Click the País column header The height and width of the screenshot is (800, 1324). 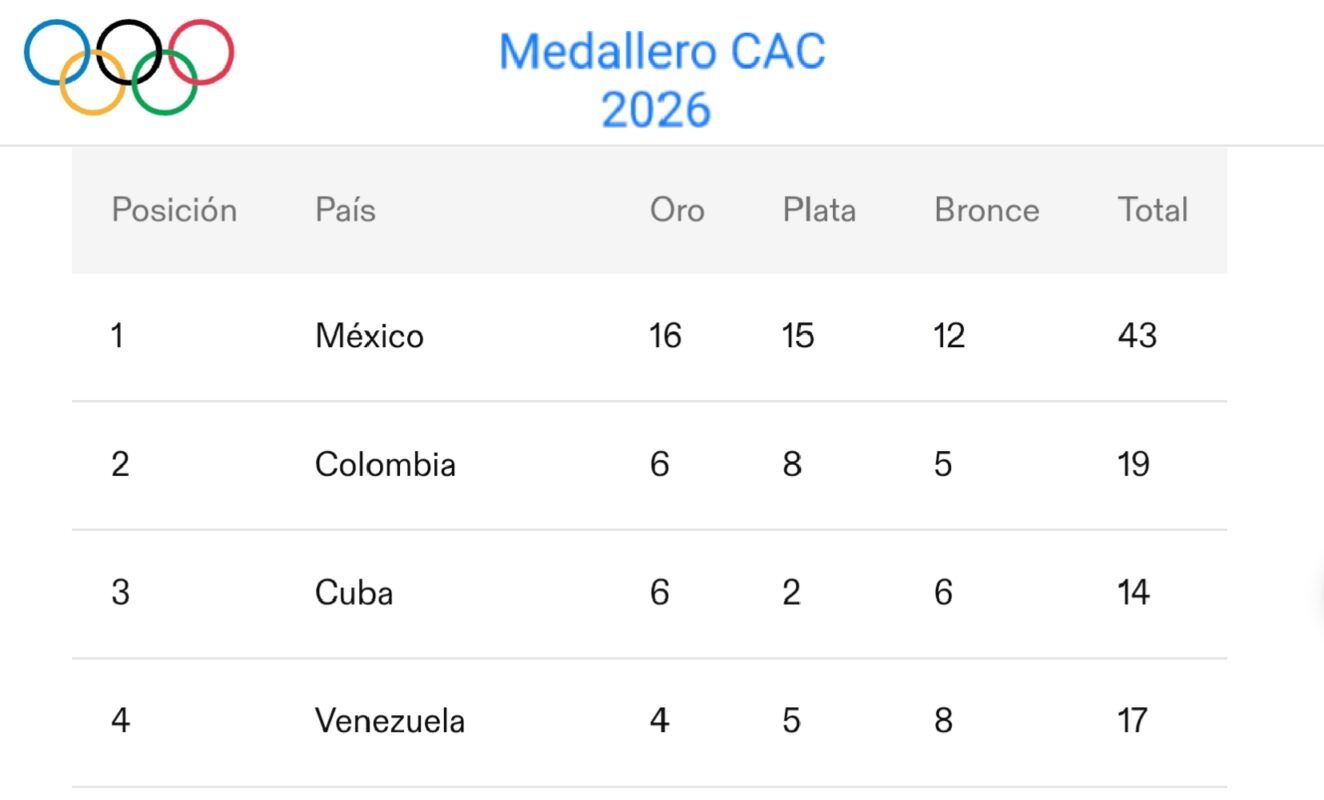(x=346, y=210)
